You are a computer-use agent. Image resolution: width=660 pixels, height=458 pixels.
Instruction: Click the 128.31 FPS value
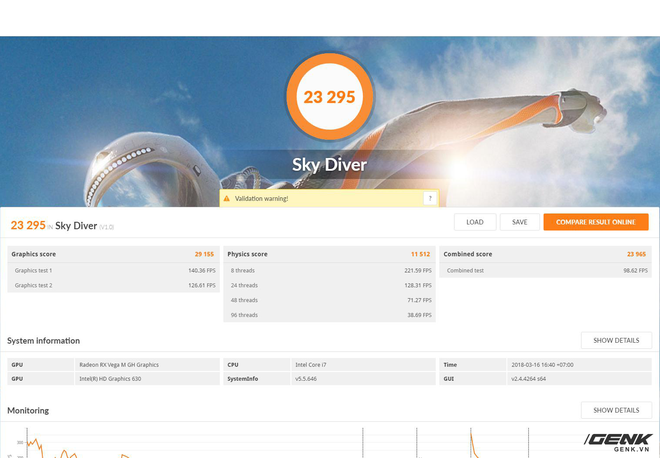(418, 285)
